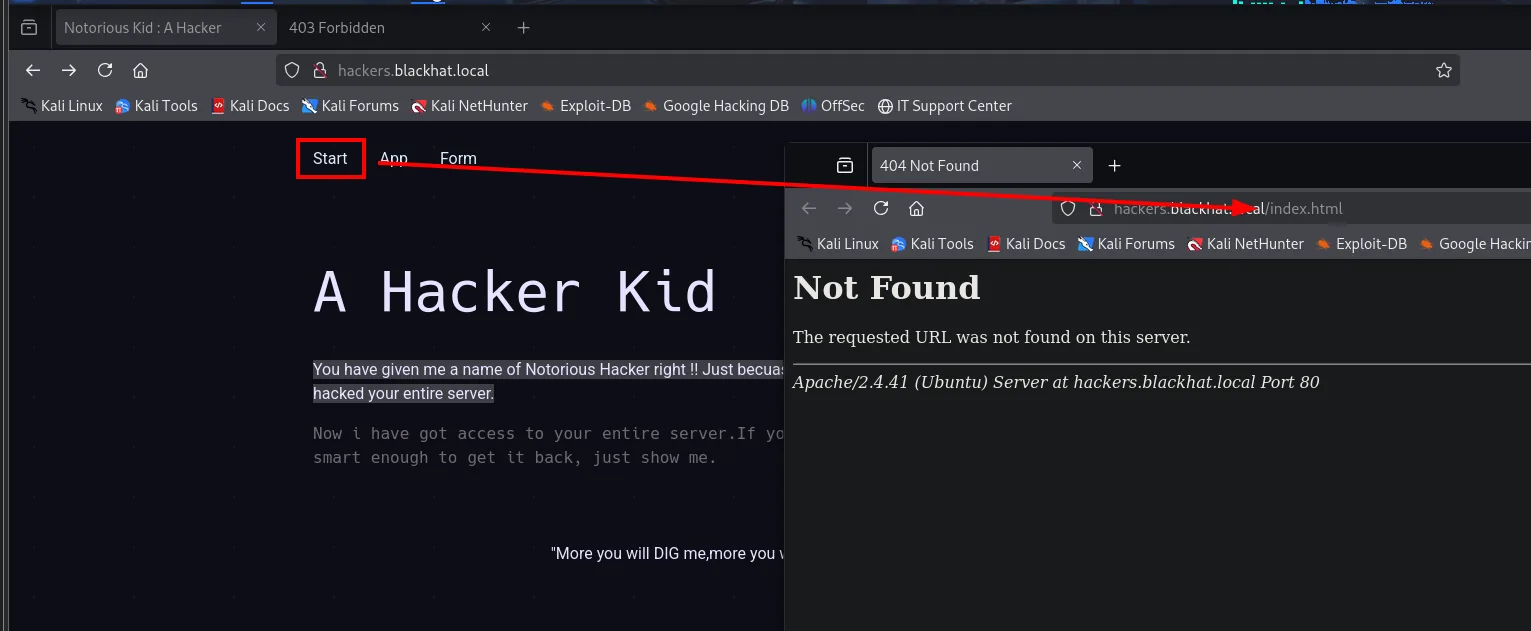Bookmark this page with the star icon

1443,70
